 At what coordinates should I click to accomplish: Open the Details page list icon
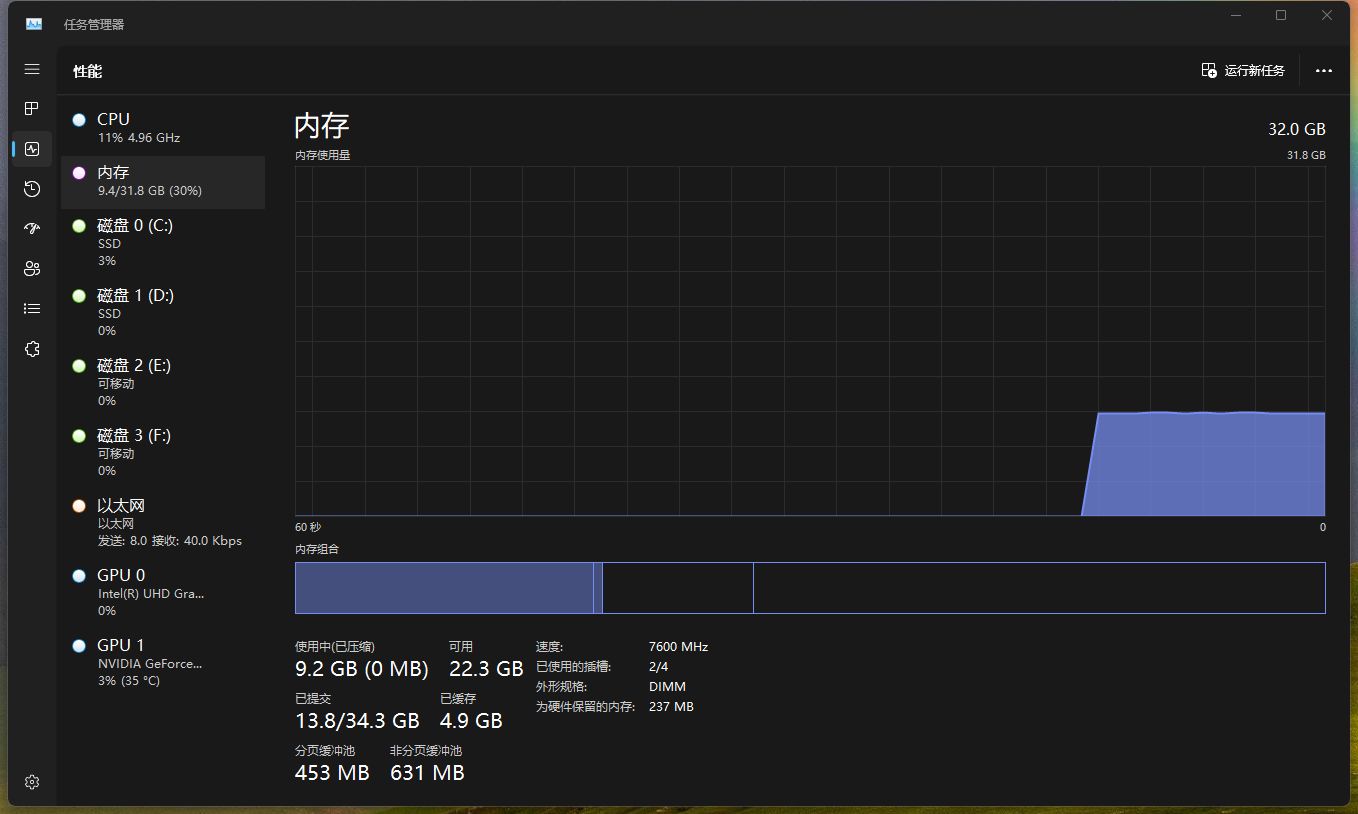(32, 309)
